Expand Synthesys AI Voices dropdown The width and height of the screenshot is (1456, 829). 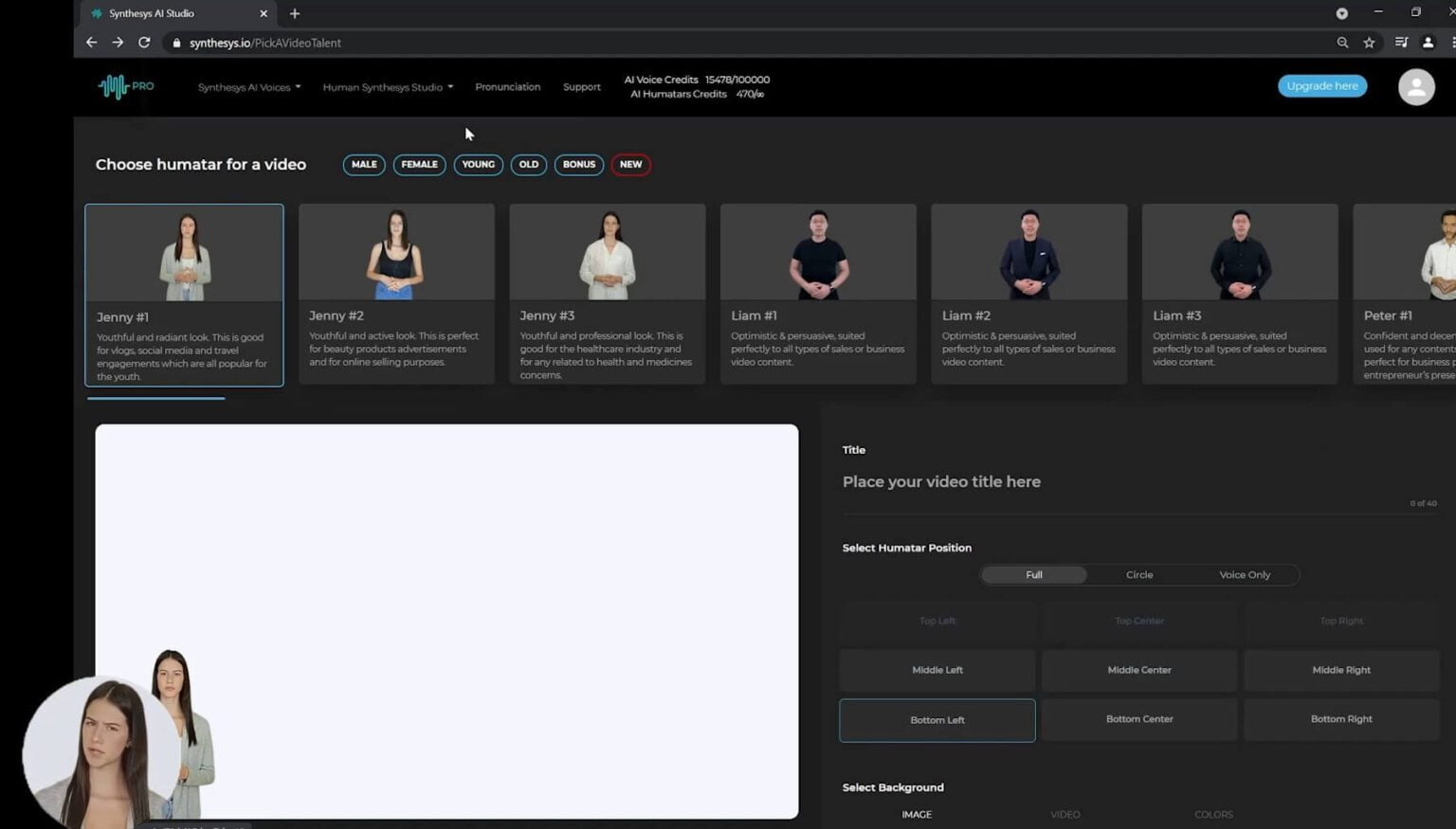248,87
